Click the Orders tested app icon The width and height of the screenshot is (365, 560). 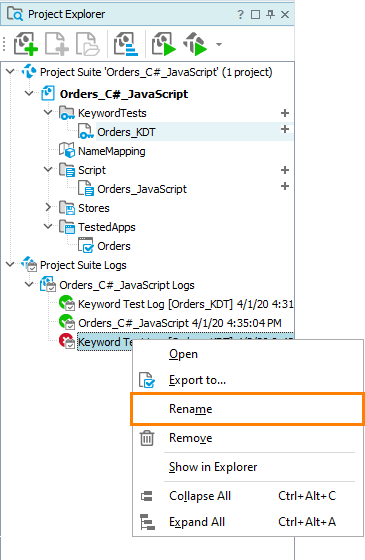86,245
